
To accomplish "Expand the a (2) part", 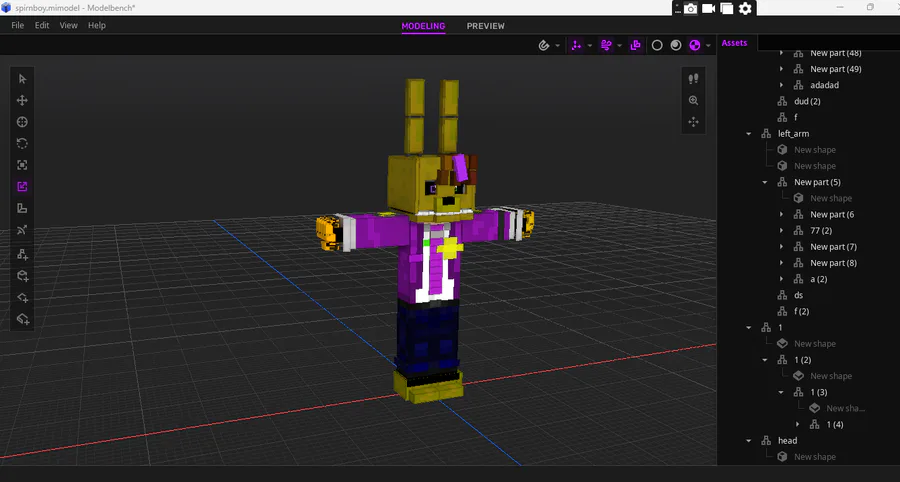I will 781,279.
